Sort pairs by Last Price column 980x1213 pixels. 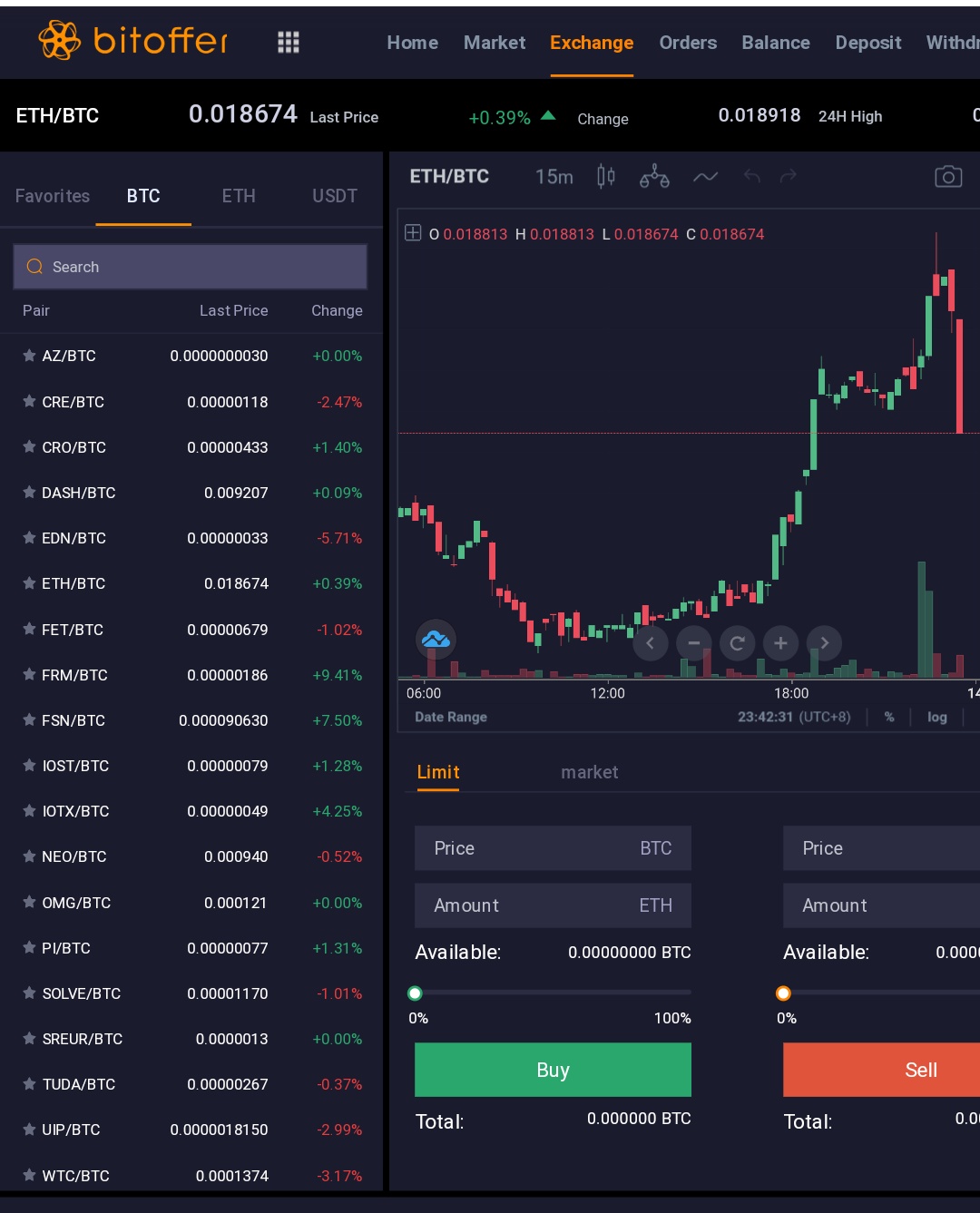click(234, 310)
